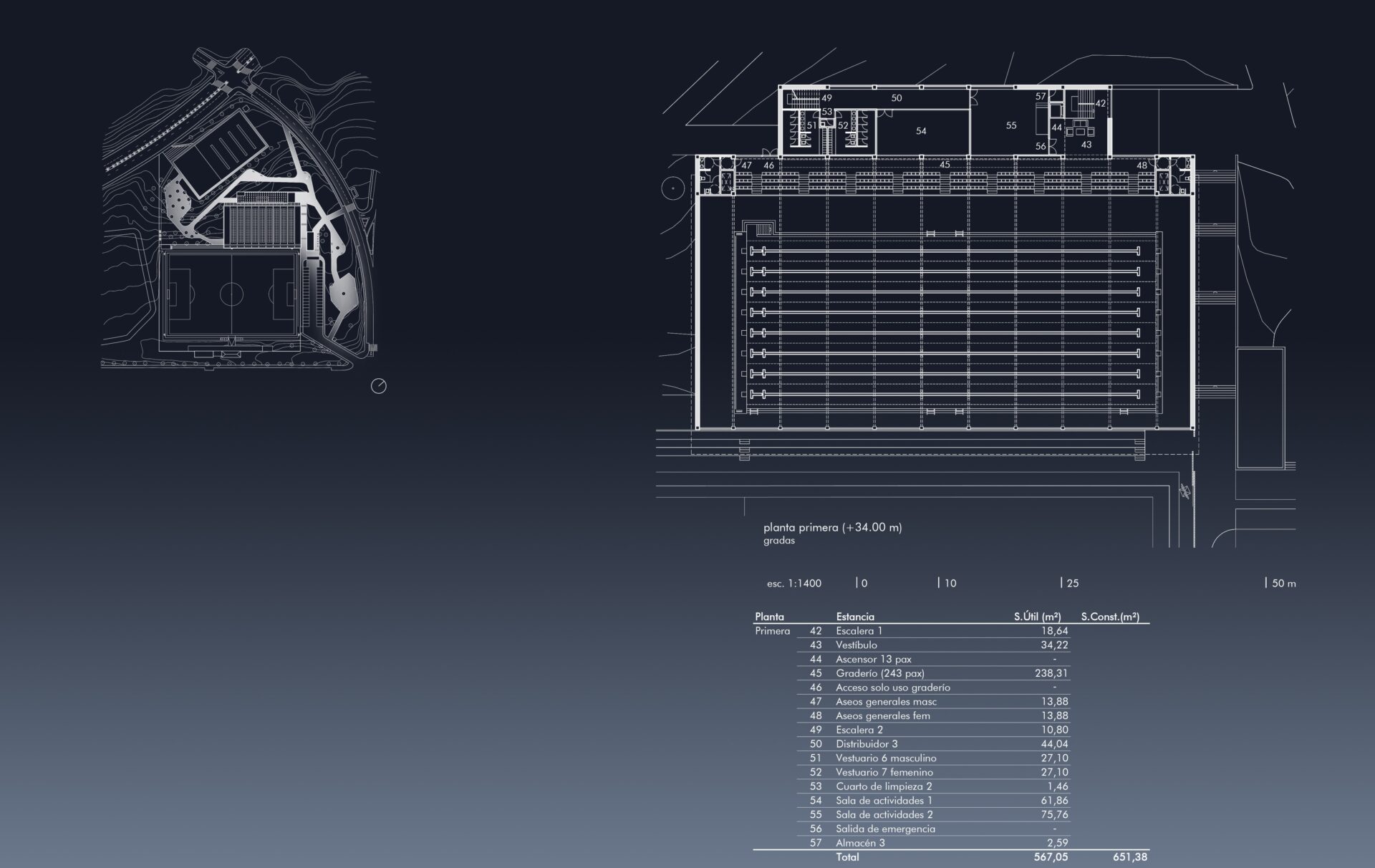Click the built area total '651,38'

1130,857
